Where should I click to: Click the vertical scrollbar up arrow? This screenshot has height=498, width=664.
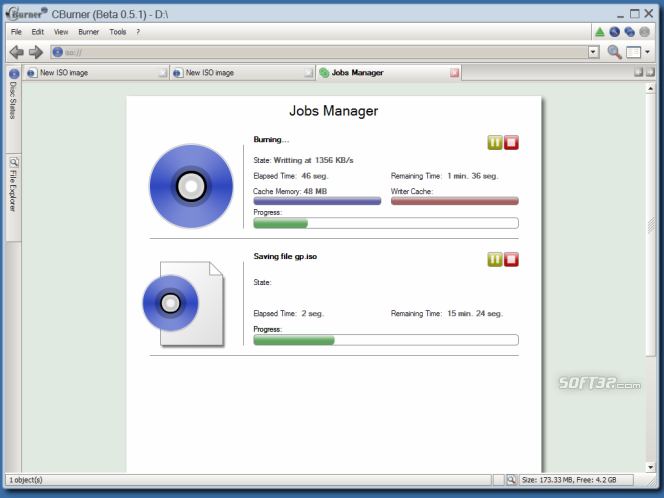[x=650, y=88]
